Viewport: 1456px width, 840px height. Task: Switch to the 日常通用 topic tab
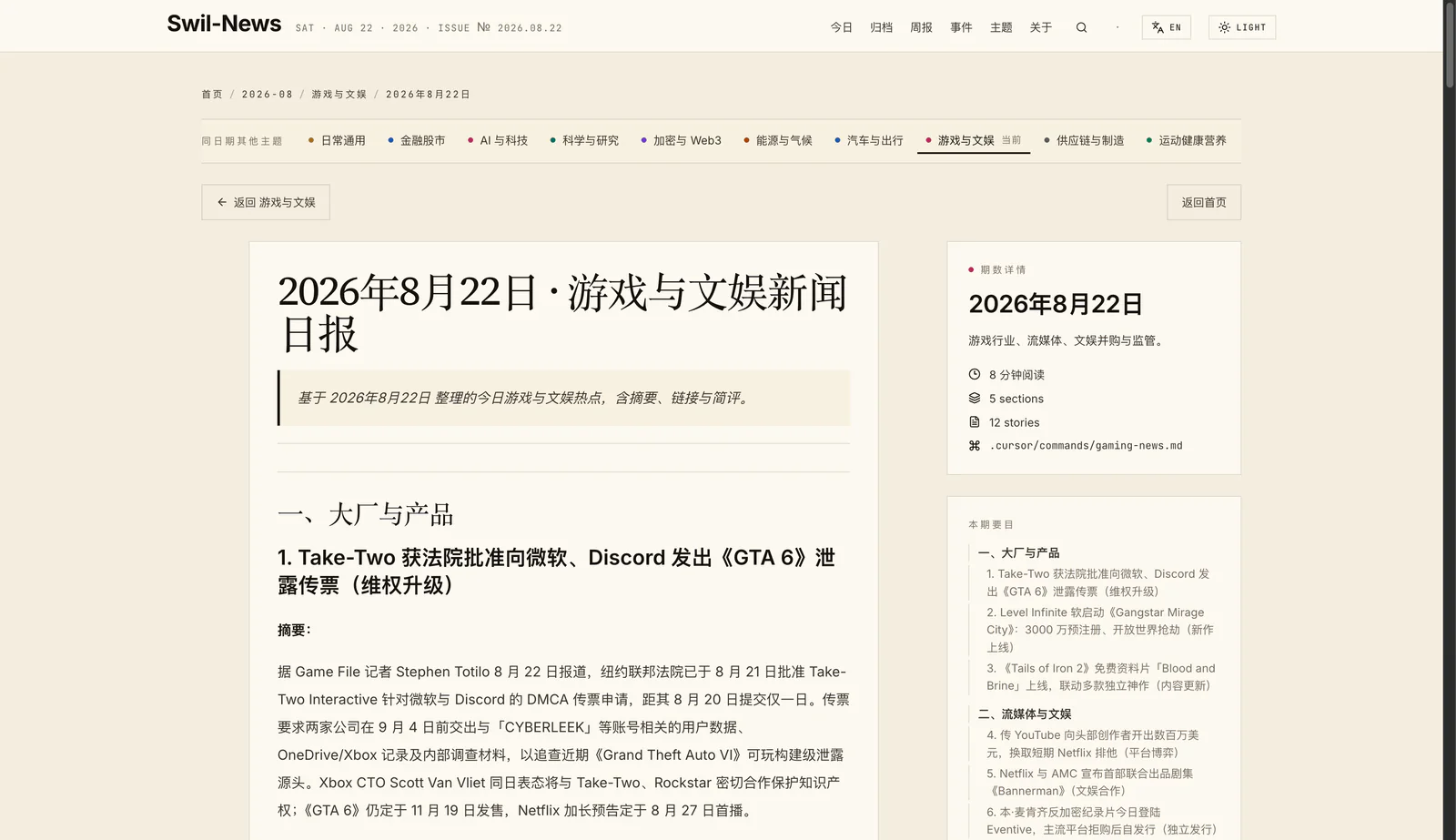337,140
